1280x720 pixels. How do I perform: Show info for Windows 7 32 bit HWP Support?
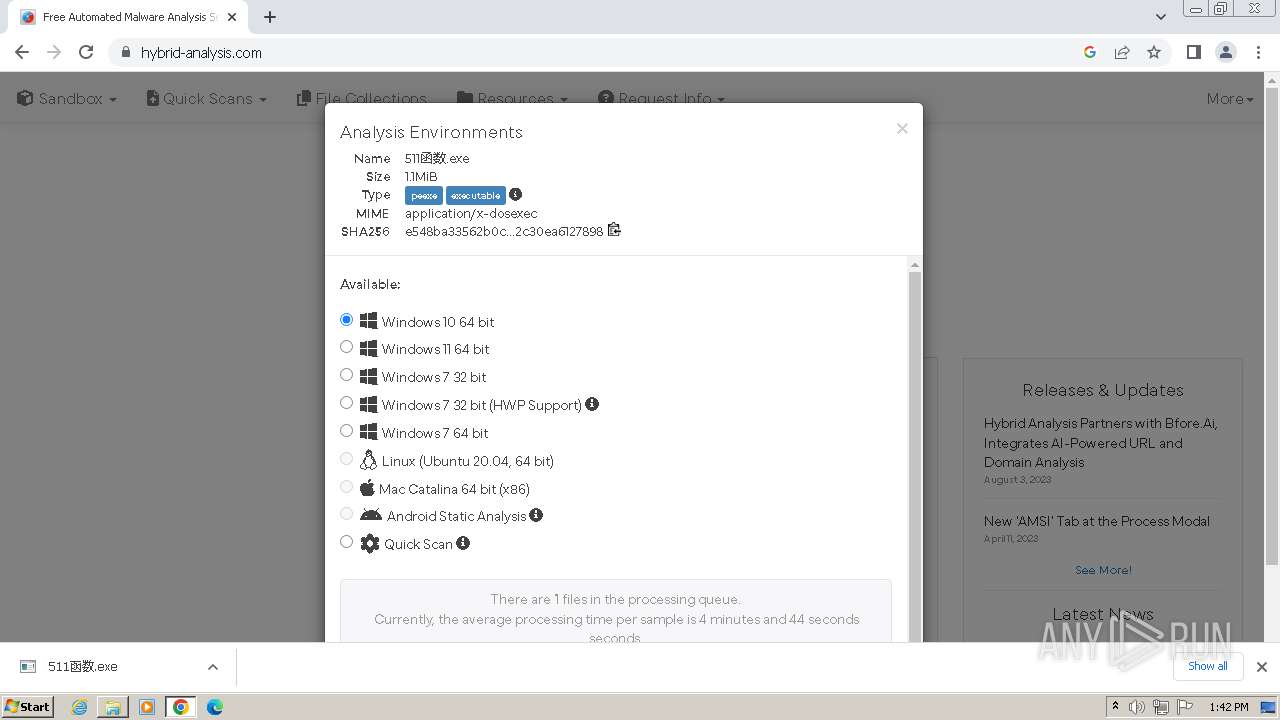[x=592, y=404]
